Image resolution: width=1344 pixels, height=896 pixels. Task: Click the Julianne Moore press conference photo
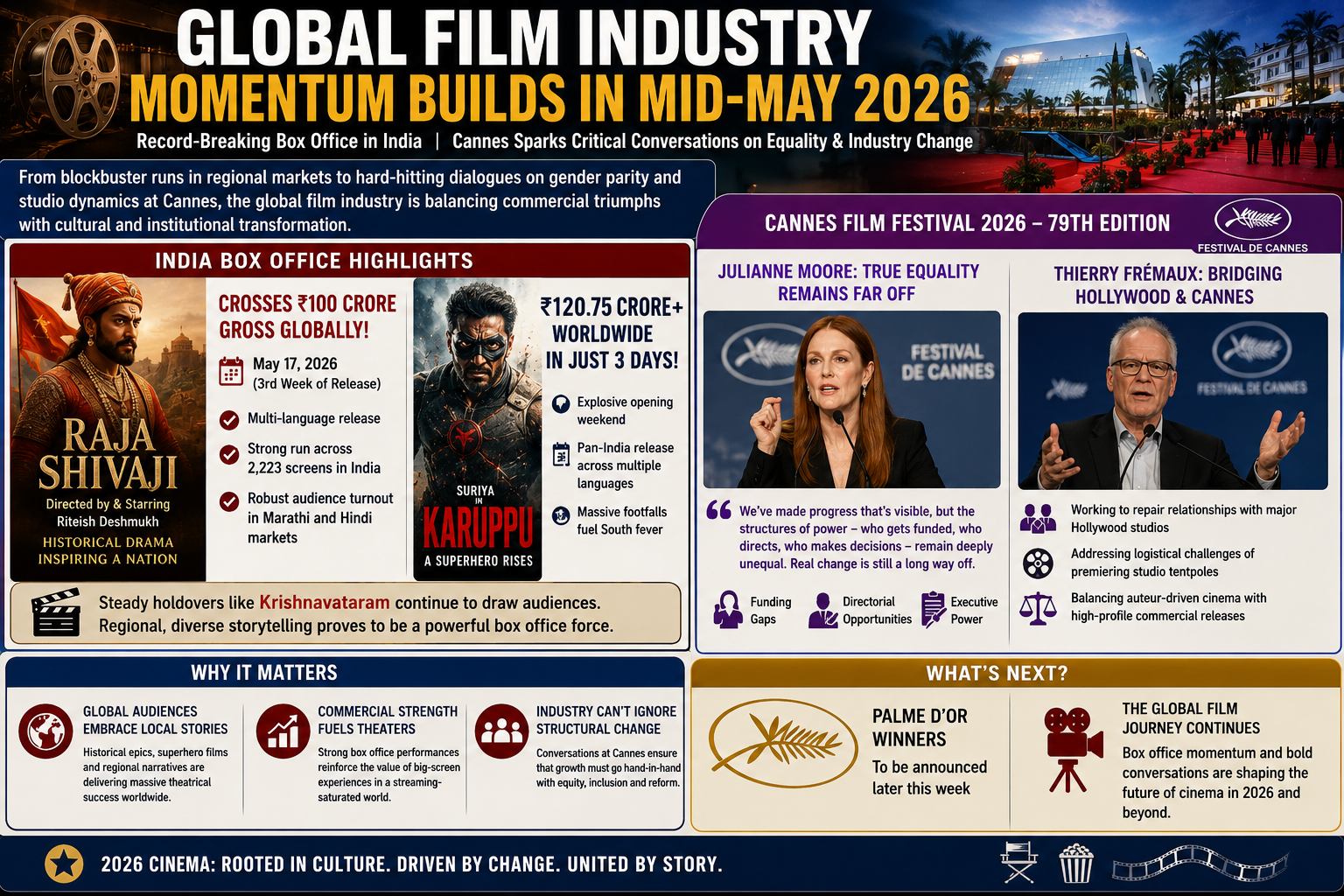click(852, 399)
